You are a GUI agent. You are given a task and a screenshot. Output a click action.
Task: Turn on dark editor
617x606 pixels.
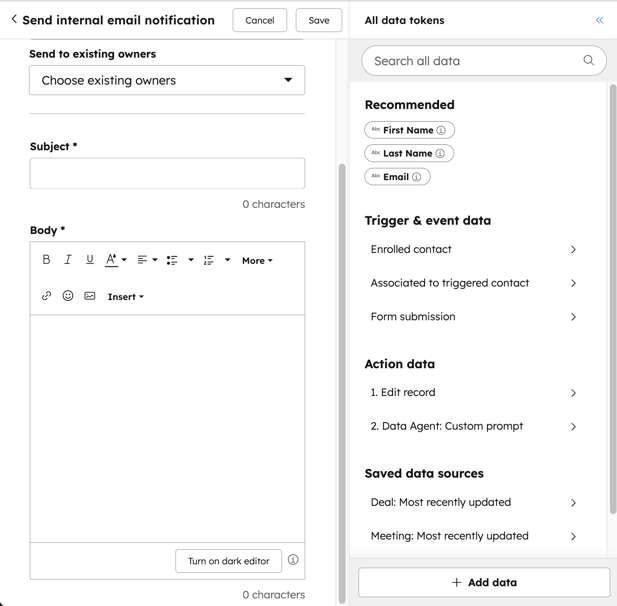[x=228, y=561]
